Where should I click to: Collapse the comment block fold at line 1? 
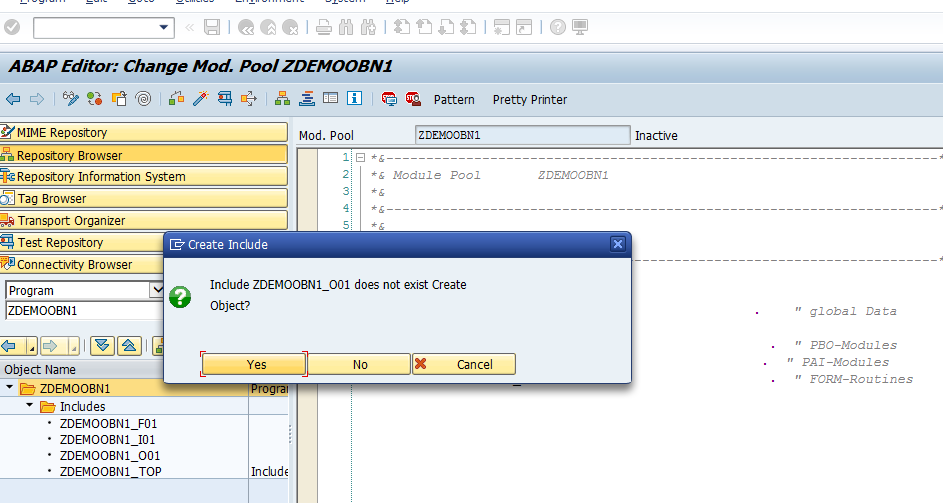(360, 158)
